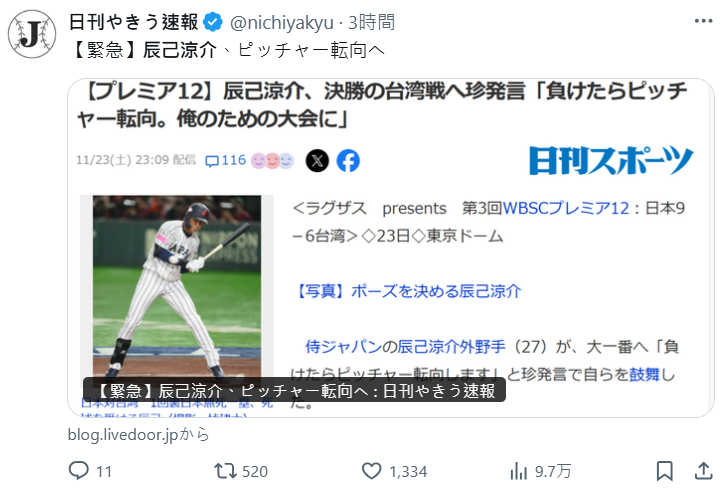Image resolution: width=727 pixels, height=495 pixels.
Task: Like the post with heart icon
Action: (371, 471)
